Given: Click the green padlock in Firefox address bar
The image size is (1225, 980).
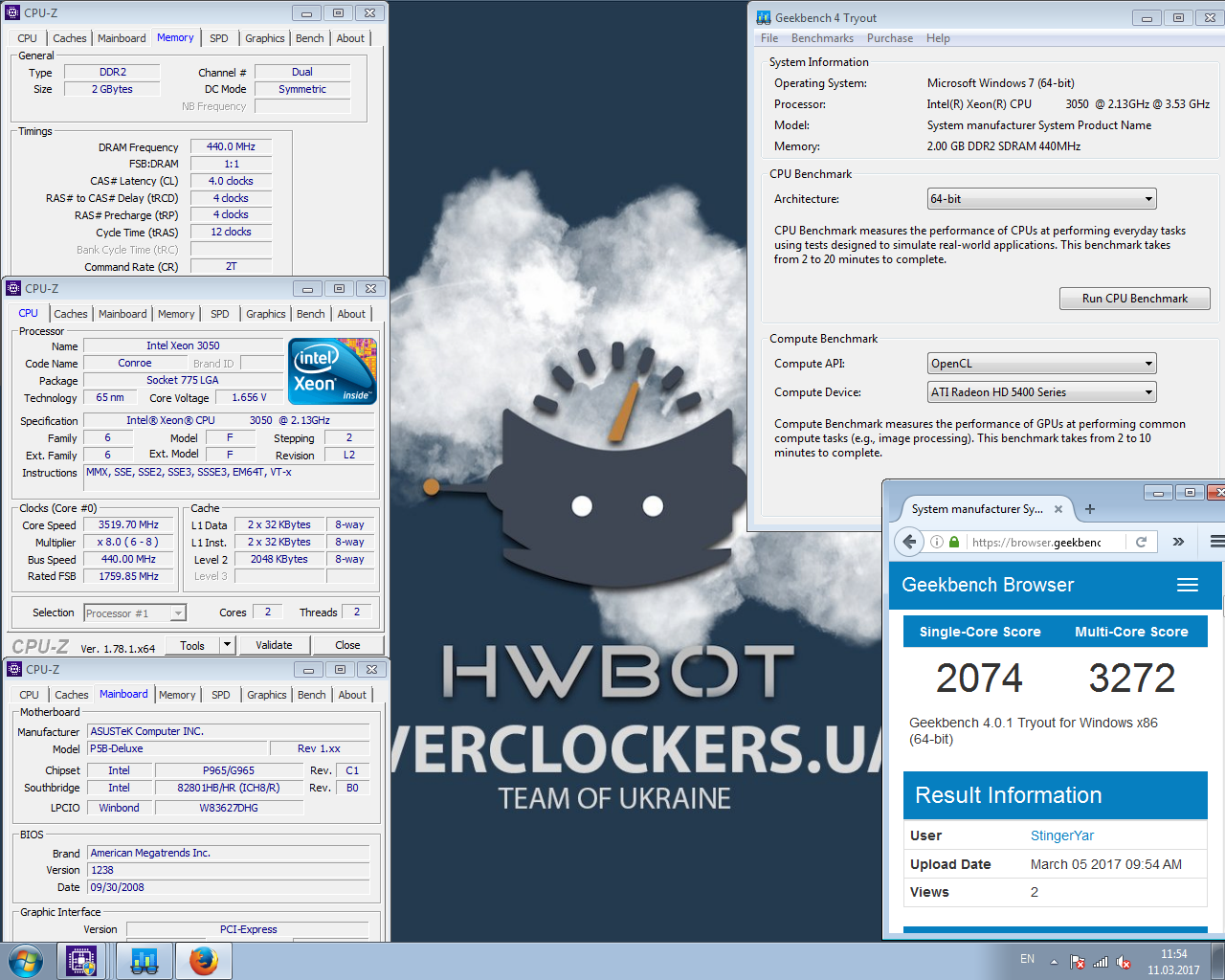Looking at the screenshot, I should [x=954, y=542].
